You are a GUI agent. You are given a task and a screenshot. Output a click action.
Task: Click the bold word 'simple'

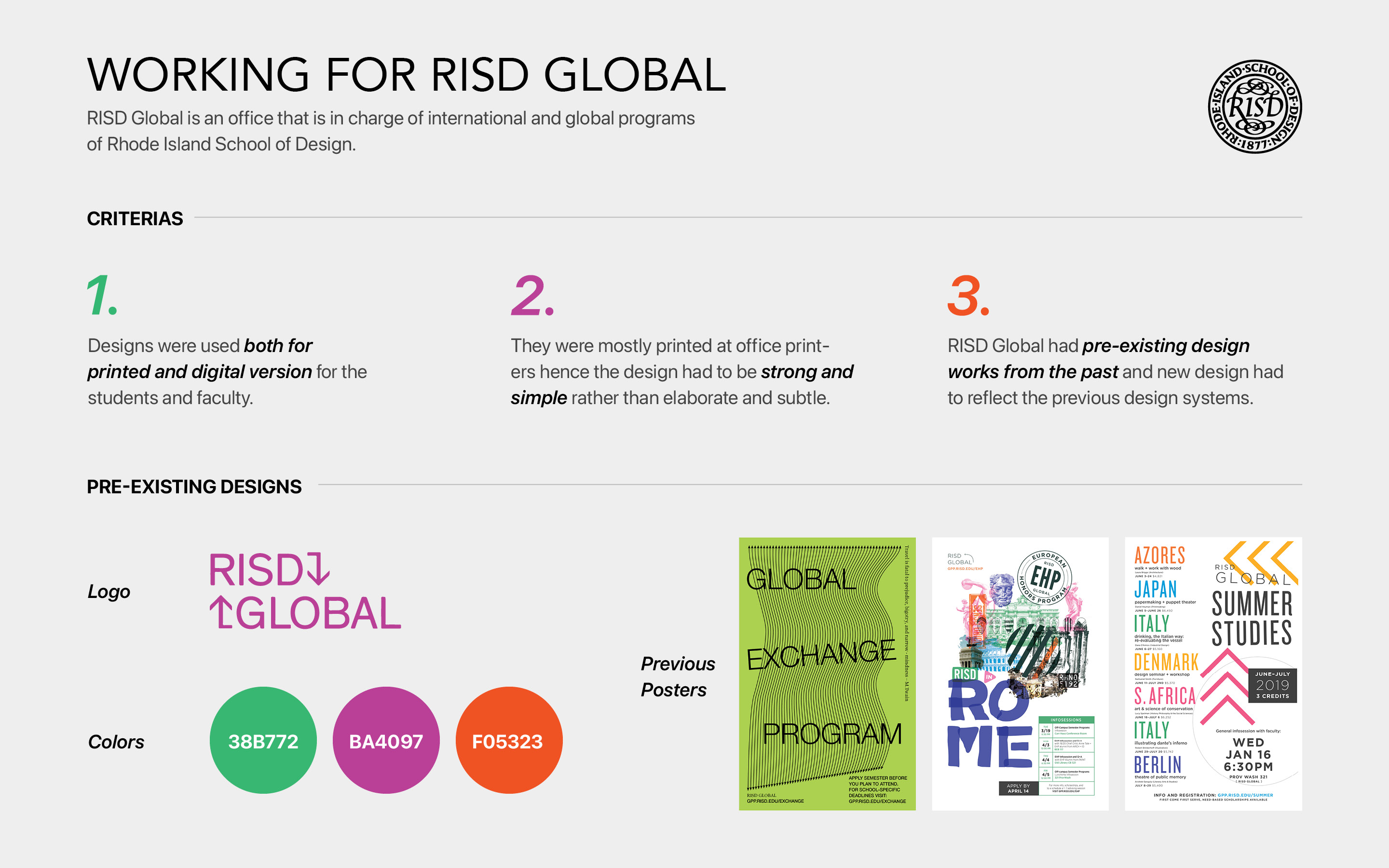539,398
